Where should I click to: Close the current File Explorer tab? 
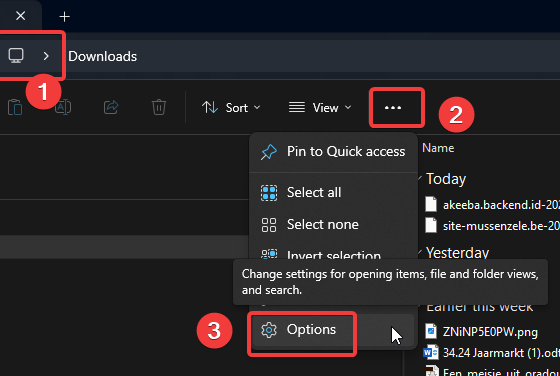click(21, 16)
